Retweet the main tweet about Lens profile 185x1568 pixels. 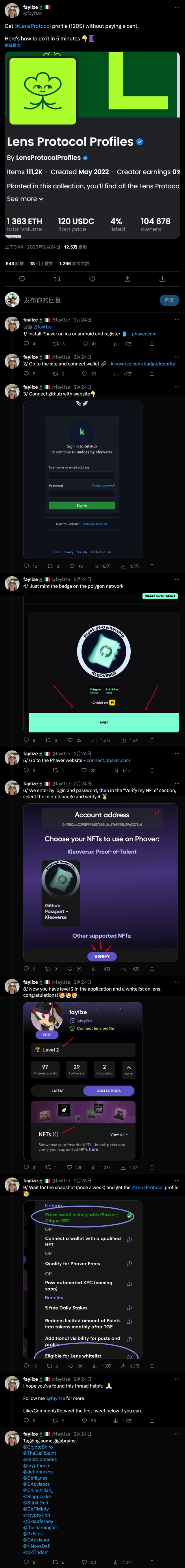coord(57,279)
